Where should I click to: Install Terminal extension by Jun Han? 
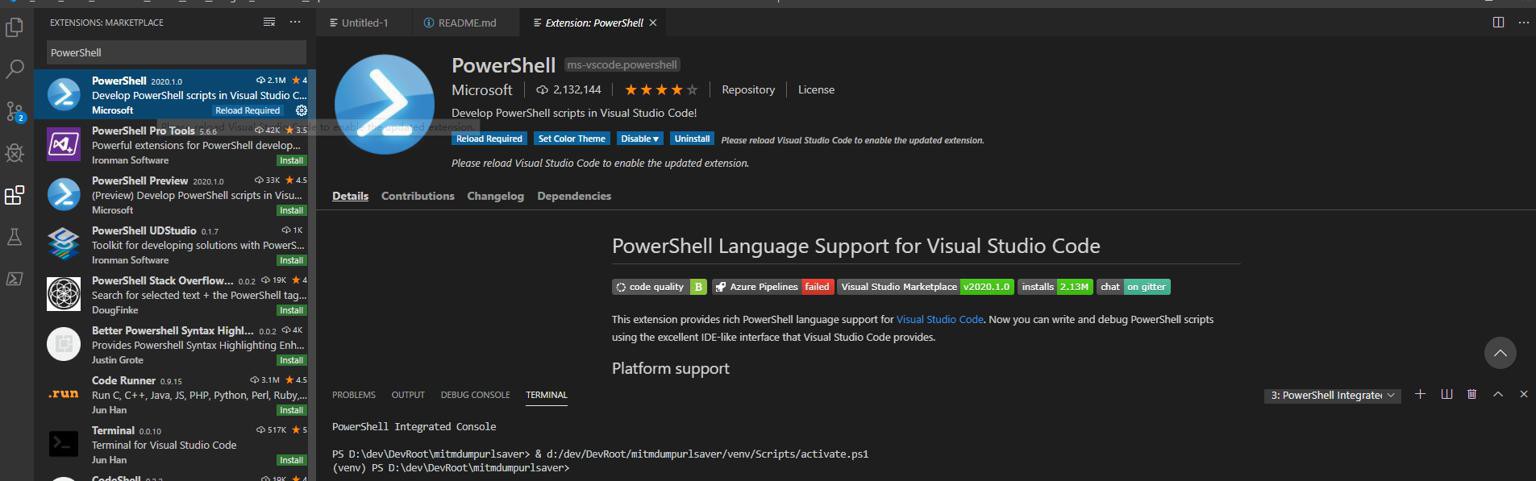tap(291, 460)
